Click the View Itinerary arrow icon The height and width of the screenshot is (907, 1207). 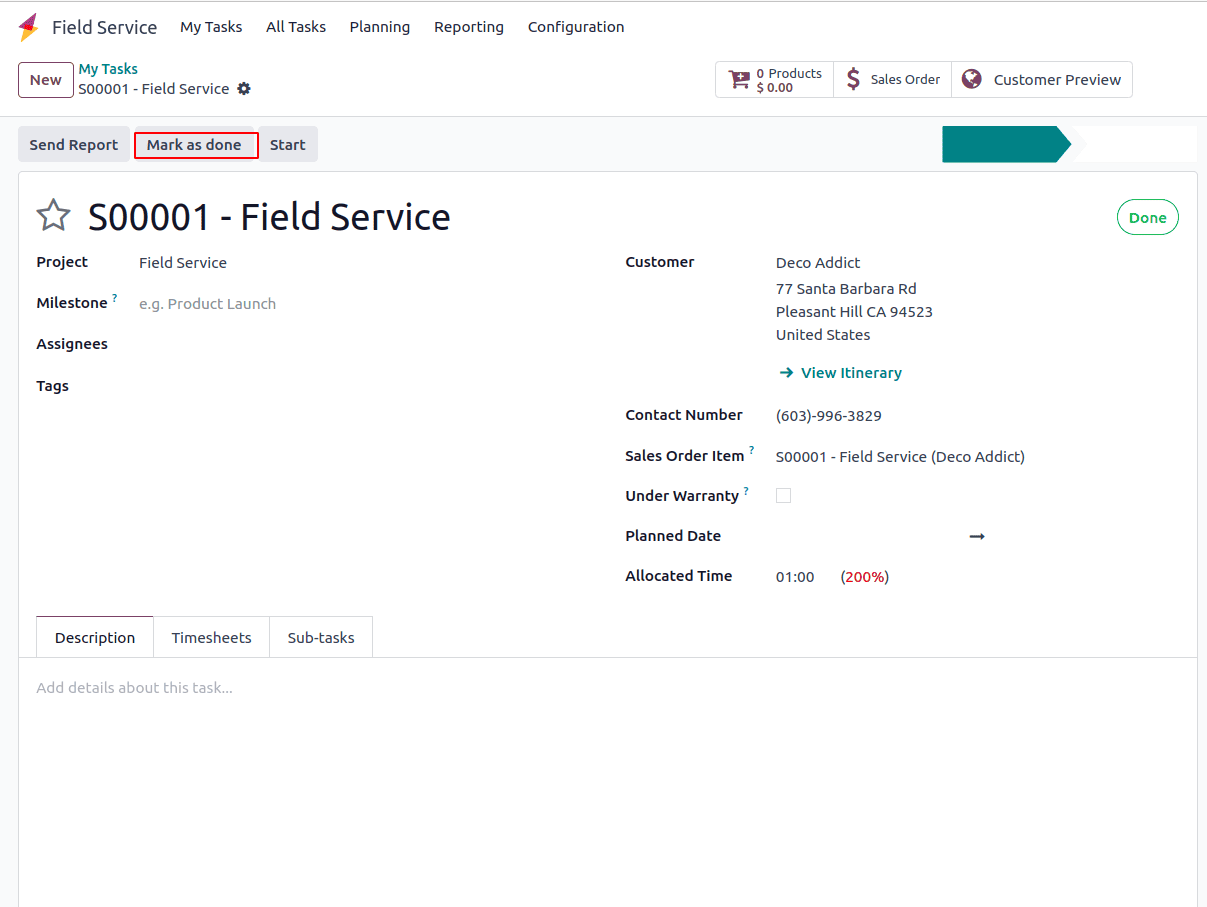(x=787, y=373)
